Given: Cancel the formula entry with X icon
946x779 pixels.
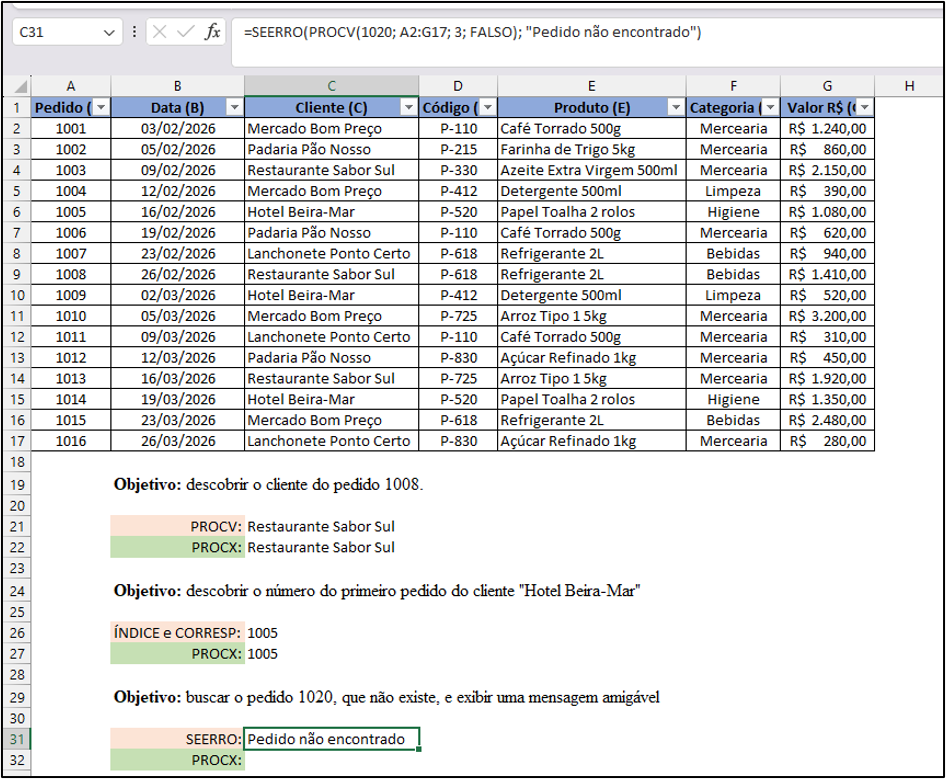Looking at the screenshot, I should (x=159, y=31).
